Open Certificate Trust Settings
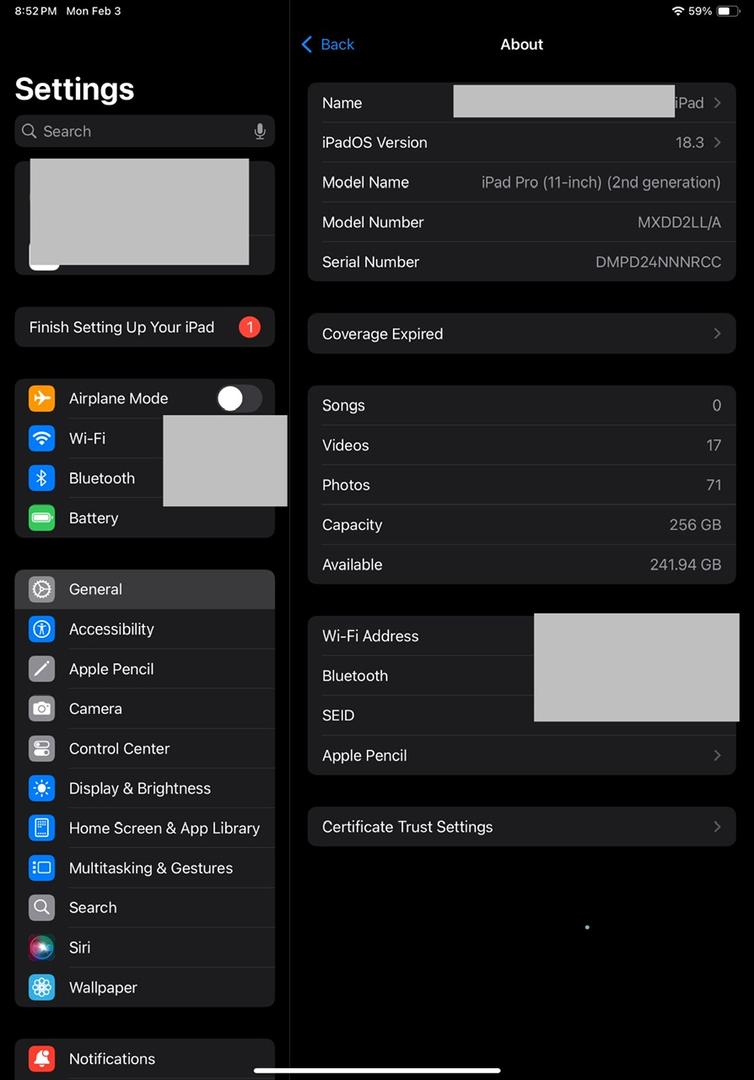Screen dimensions: 754x1080 [522, 827]
